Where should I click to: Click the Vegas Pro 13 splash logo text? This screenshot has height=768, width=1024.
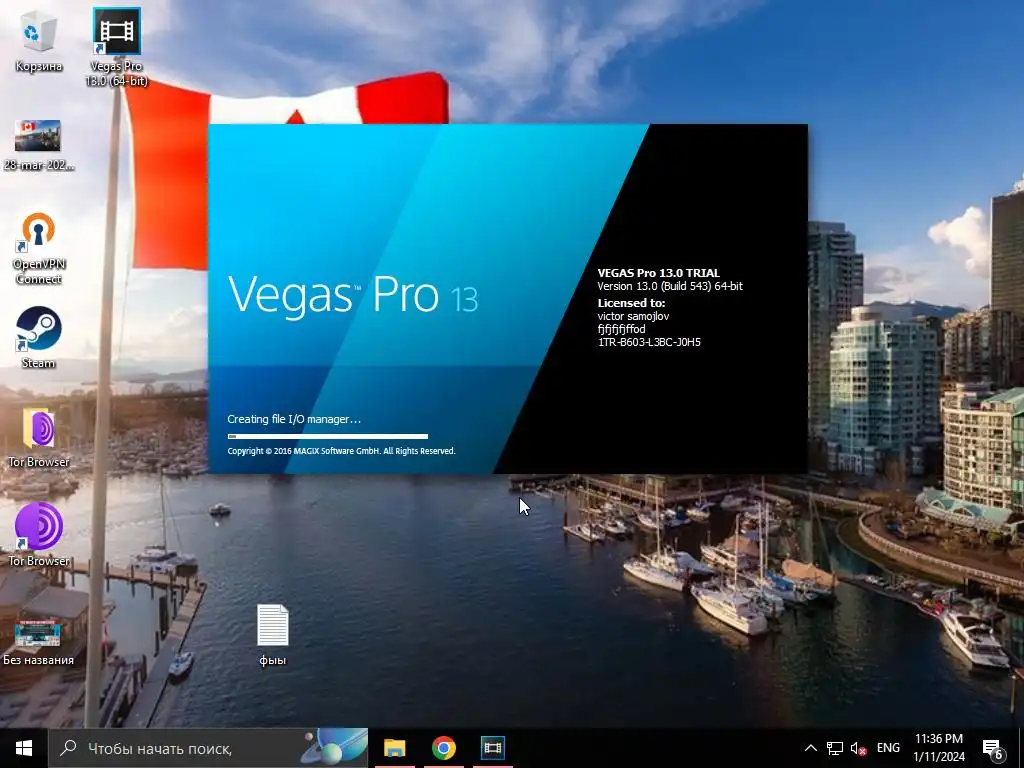point(353,295)
